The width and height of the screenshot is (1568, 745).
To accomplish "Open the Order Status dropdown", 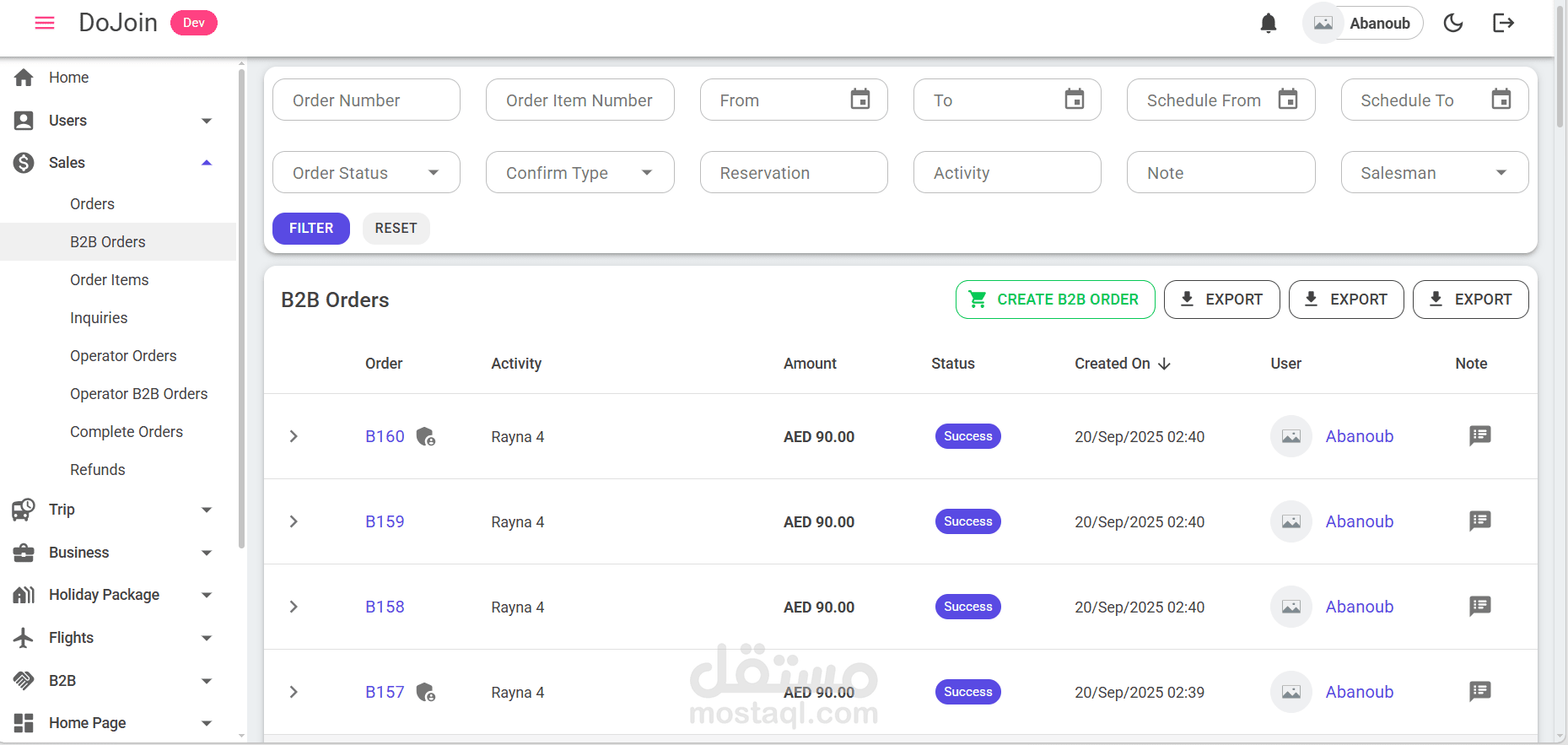I will coord(366,173).
